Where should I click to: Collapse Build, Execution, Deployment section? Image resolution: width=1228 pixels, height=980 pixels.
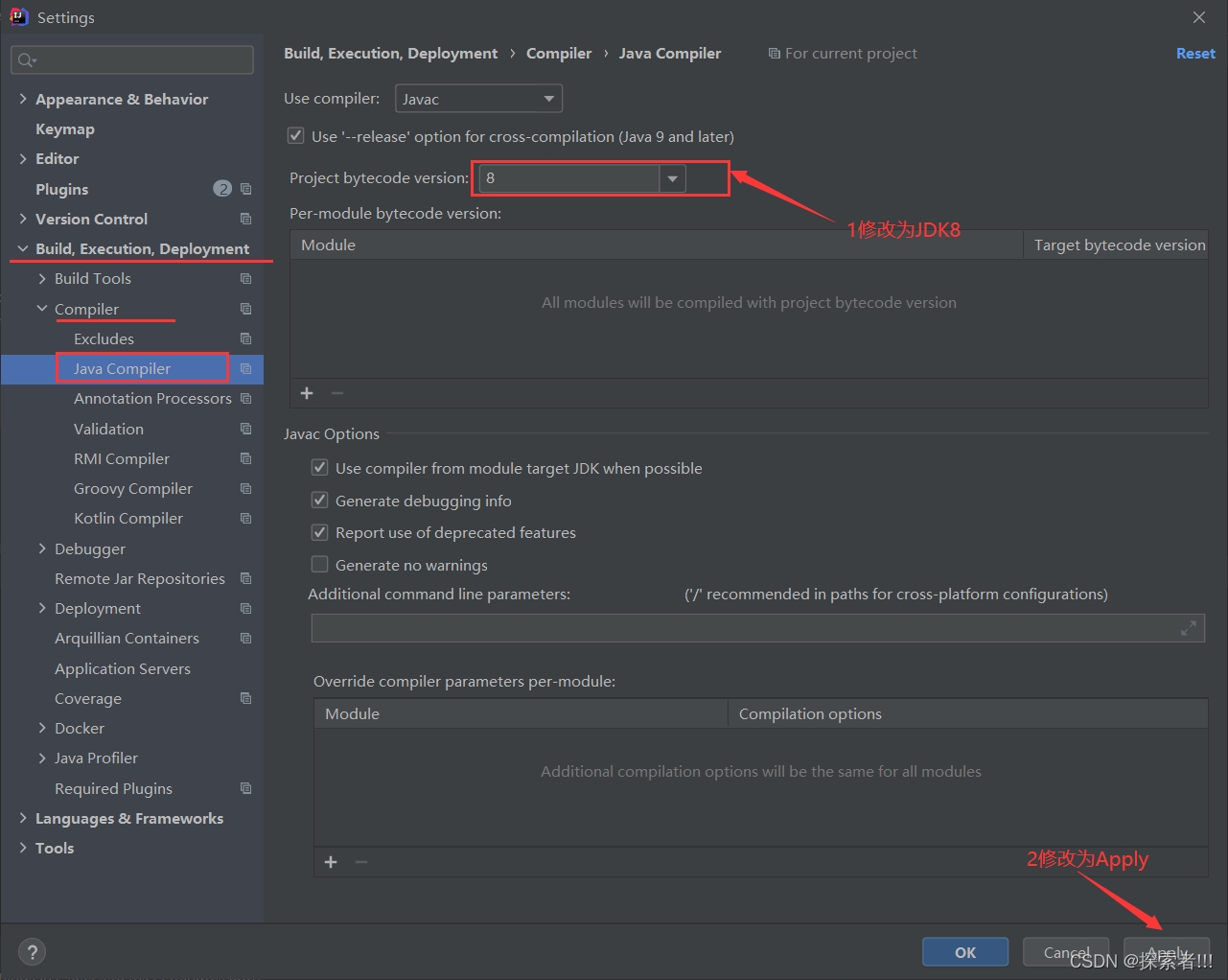pyautogui.click(x=23, y=248)
